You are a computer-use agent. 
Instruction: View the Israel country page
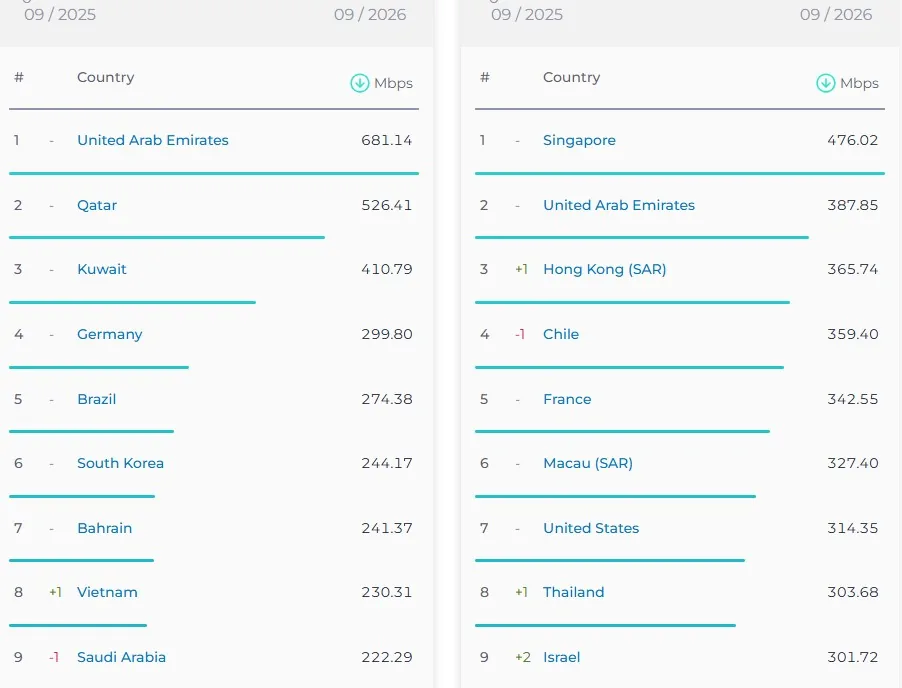(561, 657)
